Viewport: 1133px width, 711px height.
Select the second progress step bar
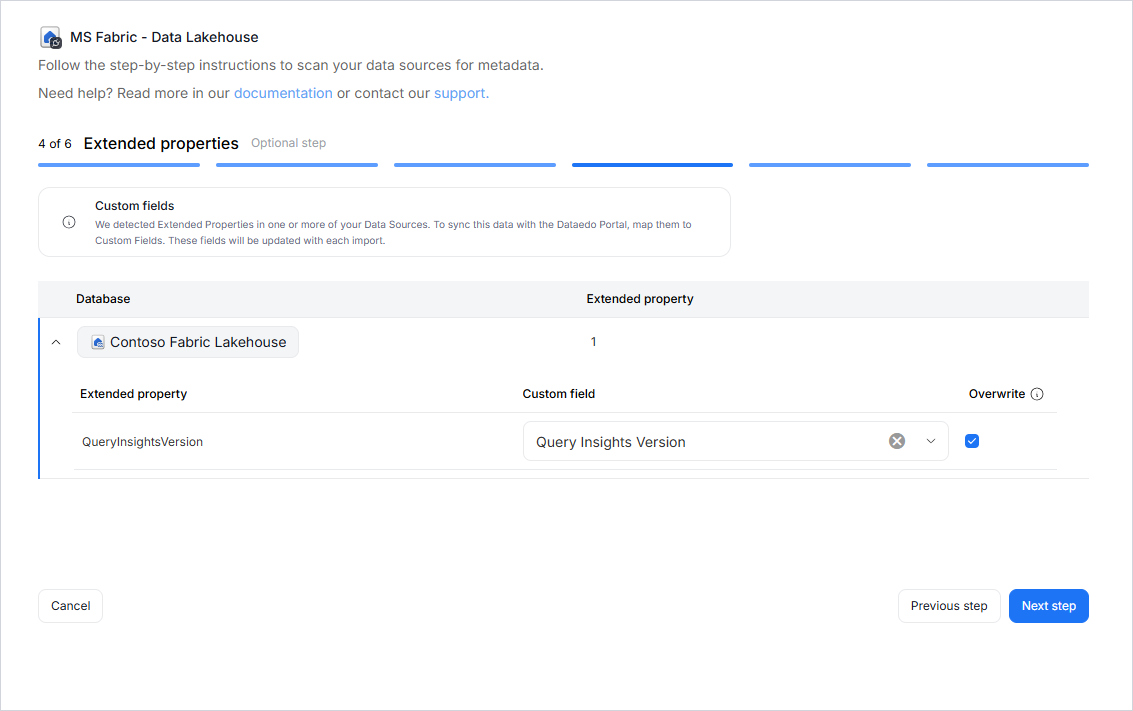(297, 165)
